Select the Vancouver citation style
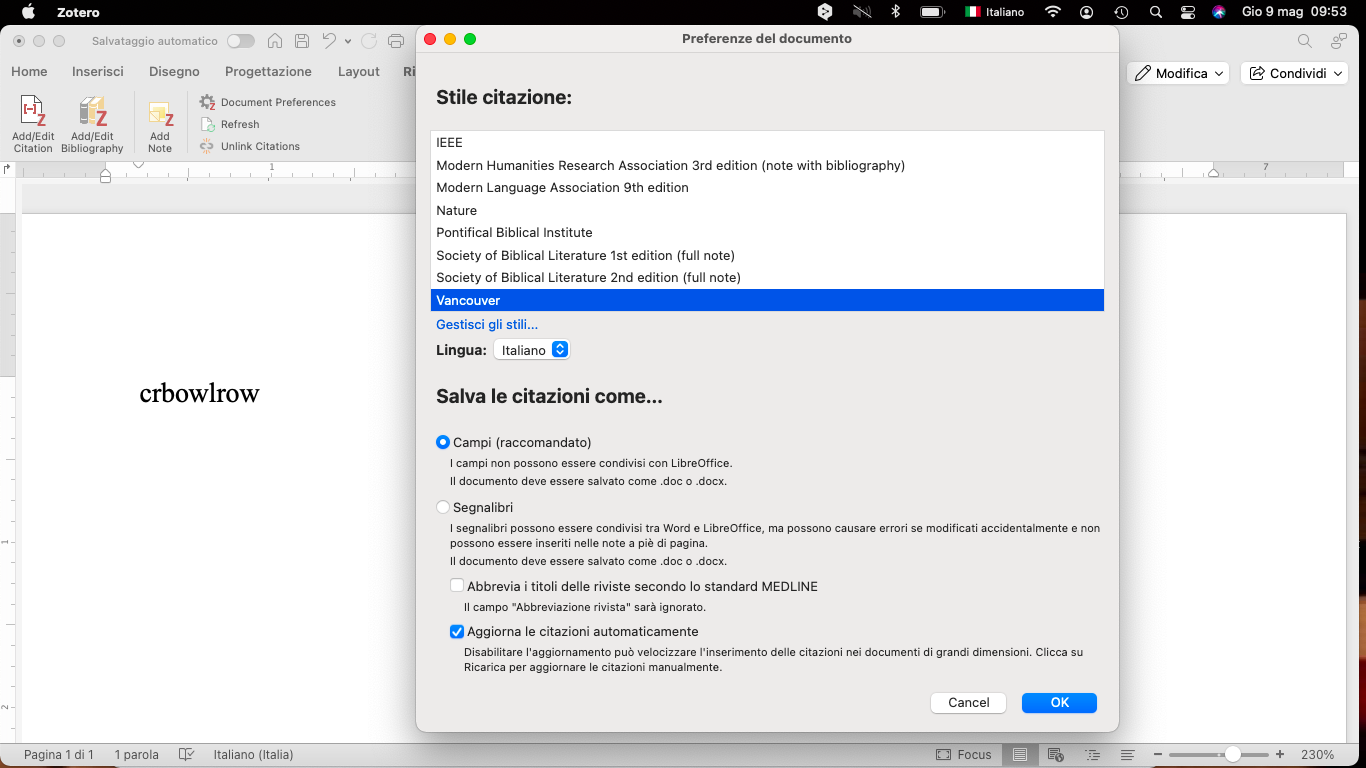1366x768 pixels. coord(767,300)
